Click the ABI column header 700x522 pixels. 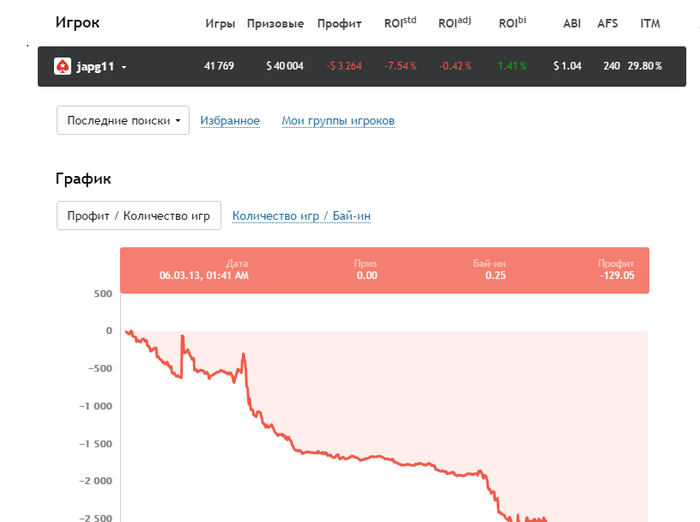[x=572, y=23]
